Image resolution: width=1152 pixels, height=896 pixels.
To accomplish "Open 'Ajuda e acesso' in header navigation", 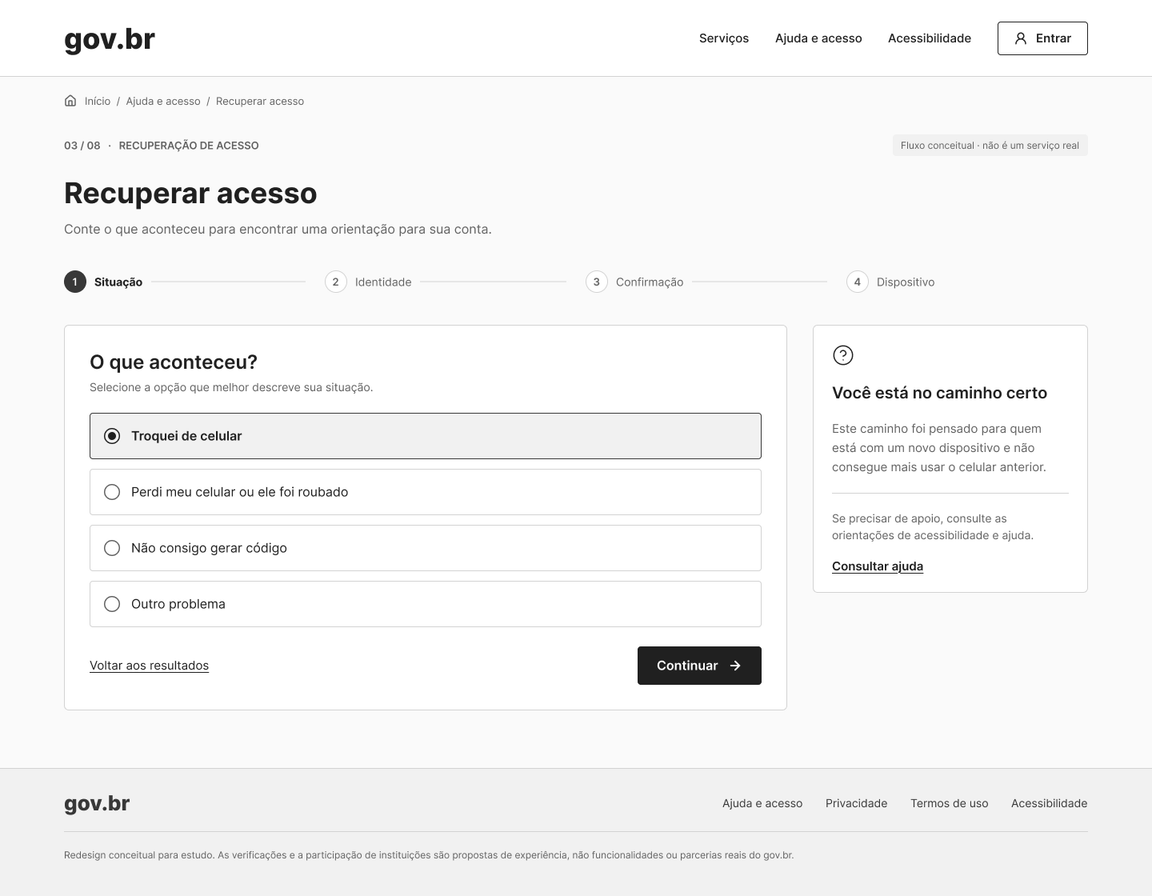I will pos(818,38).
